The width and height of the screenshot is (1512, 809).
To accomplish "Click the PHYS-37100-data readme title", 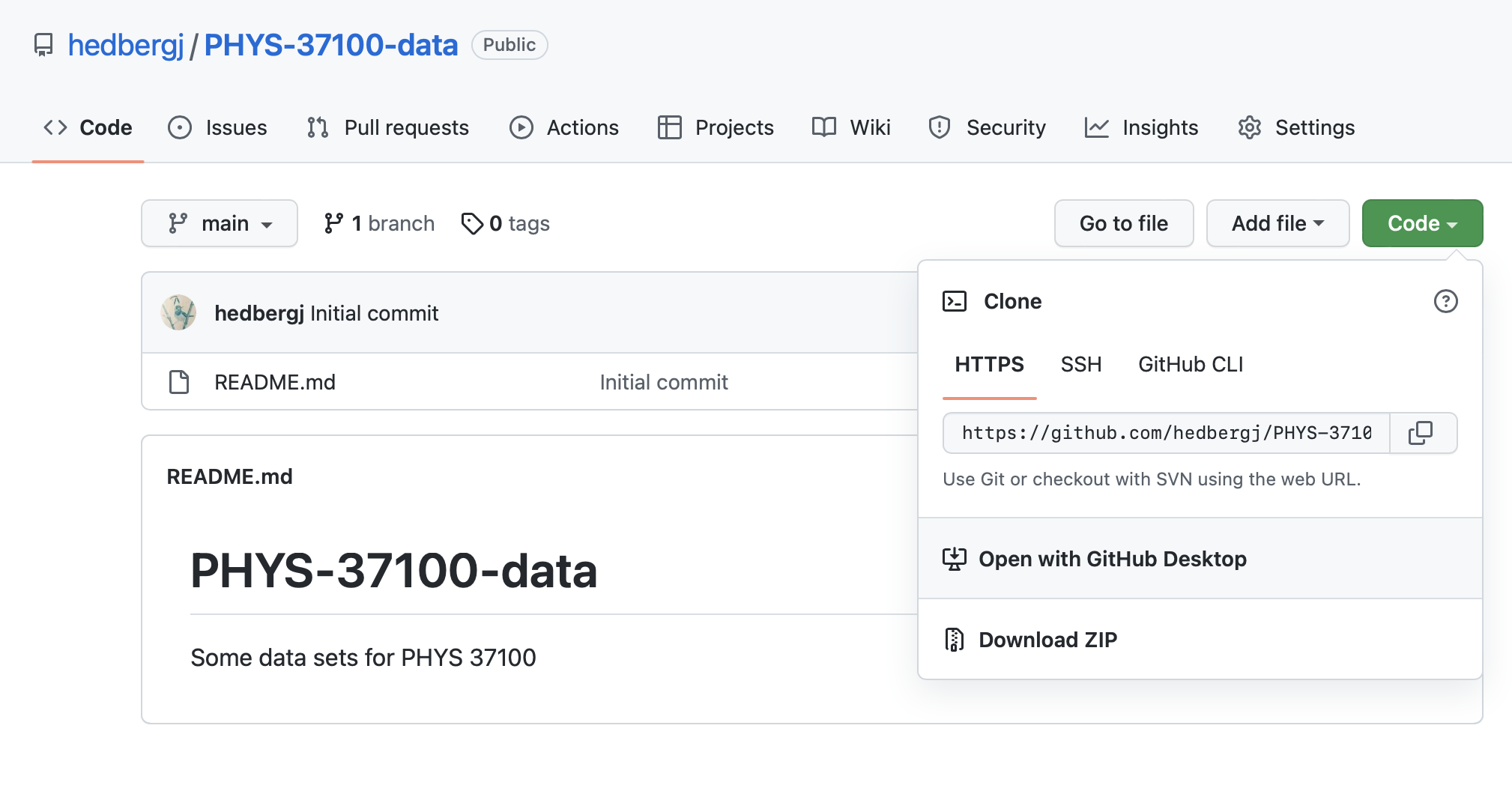I will click(x=394, y=571).
